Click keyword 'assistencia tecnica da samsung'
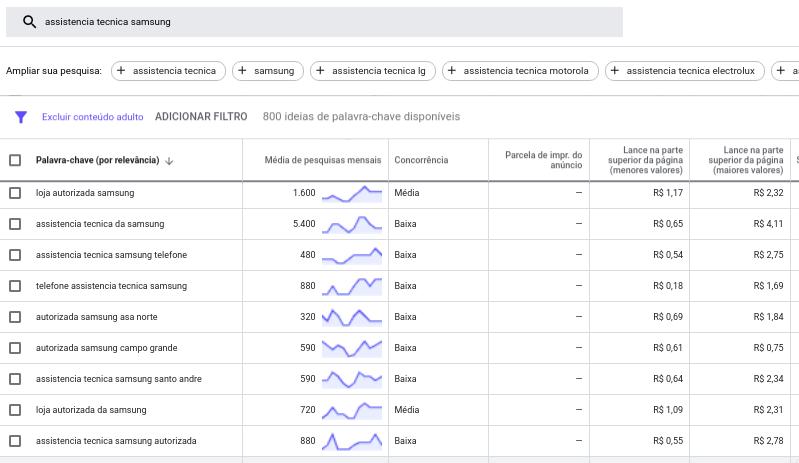The height and width of the screenshot is (463, 799). pos(100,224)
